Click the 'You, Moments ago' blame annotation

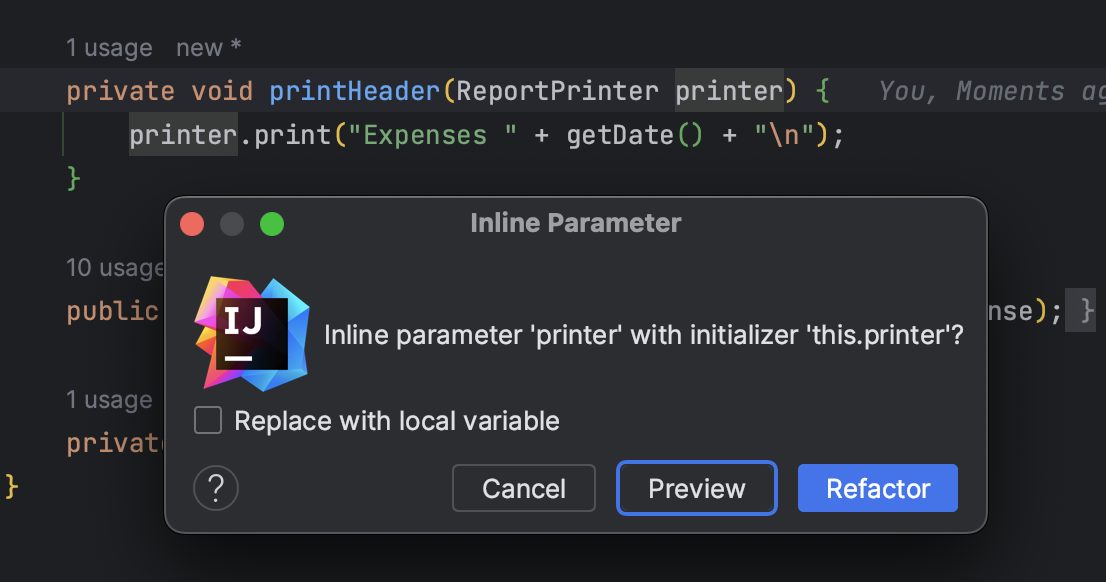(x=991, y=91)
